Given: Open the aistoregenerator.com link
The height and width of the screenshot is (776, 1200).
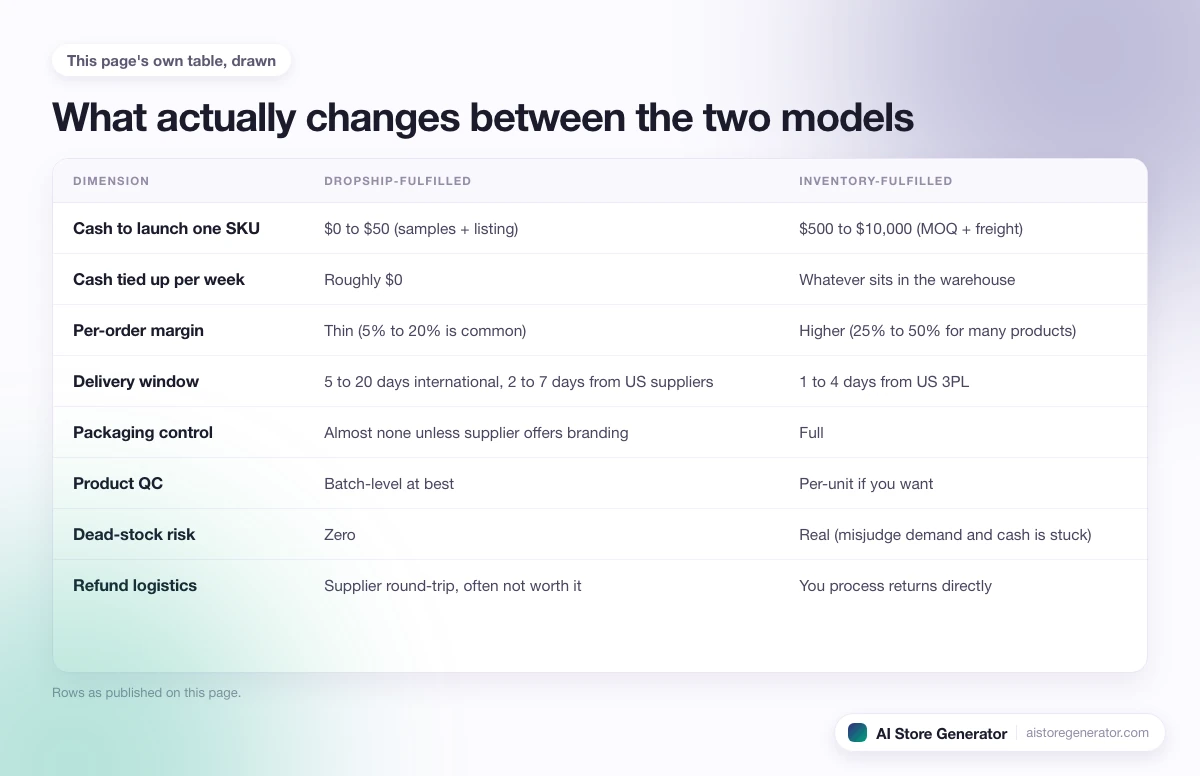Looking at the screenshot, I should (x=1087, y=733).
